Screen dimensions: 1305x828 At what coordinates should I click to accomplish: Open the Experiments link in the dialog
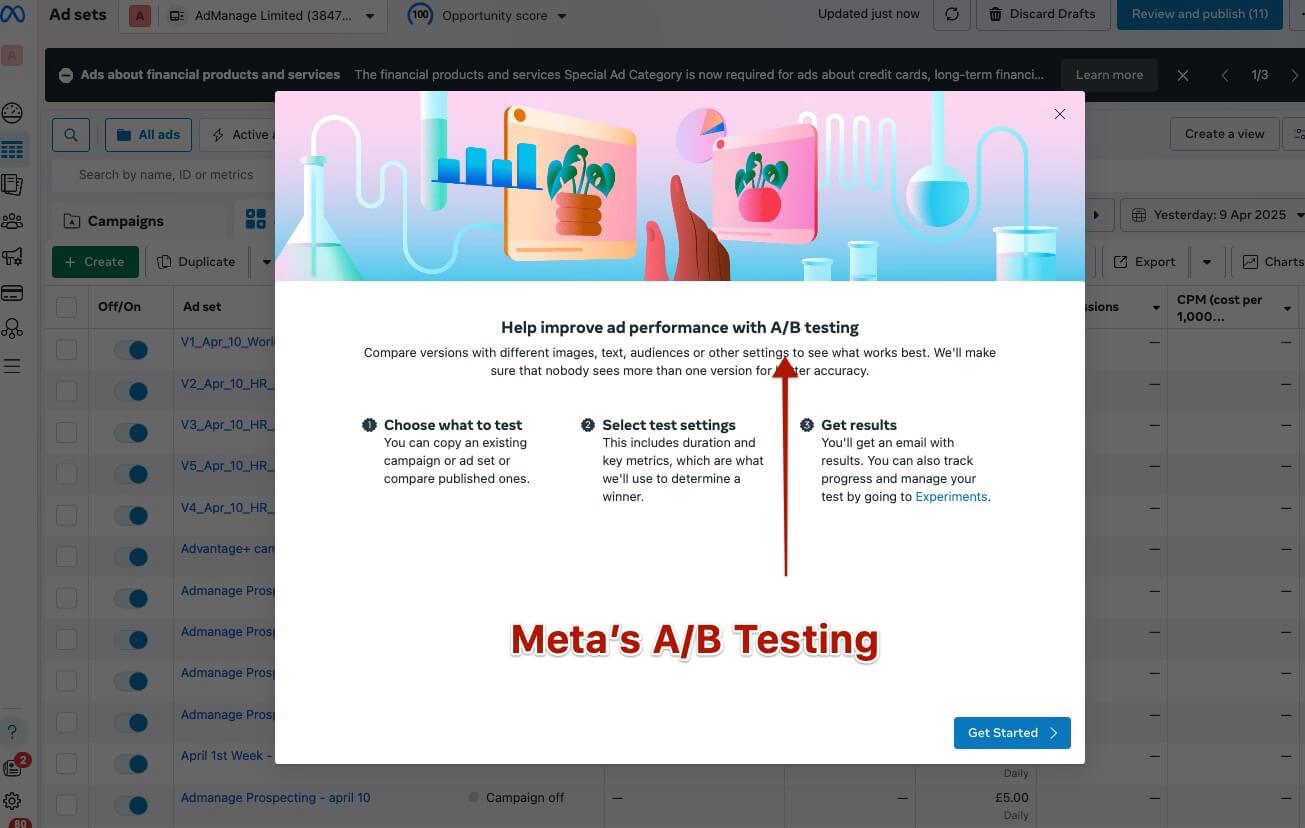pyautogui.click(x=951, y=497)
